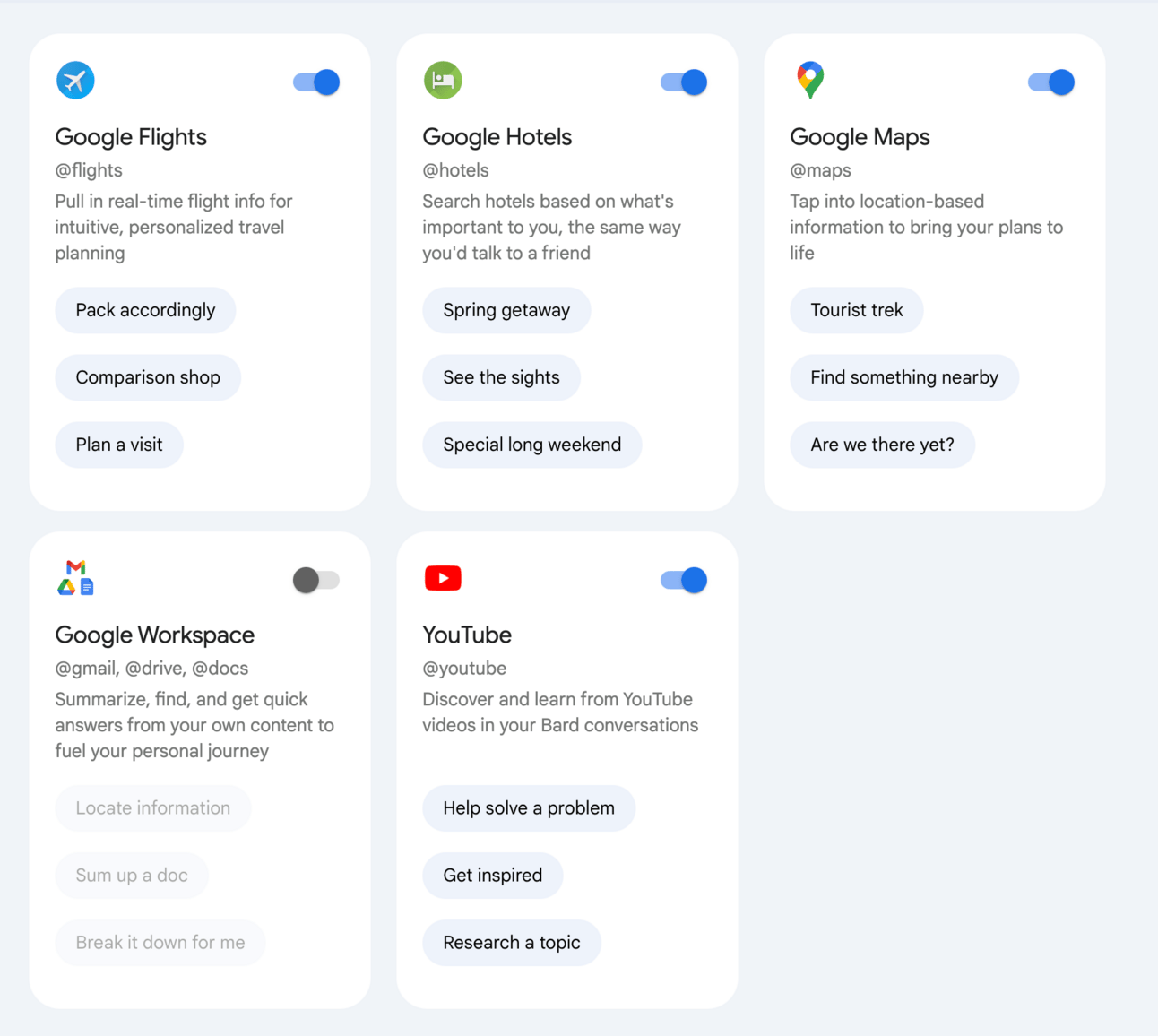This screenshot has height=1036, width=1158.
Task: Turn off the Google Hotels toggle
Action: 684,82
